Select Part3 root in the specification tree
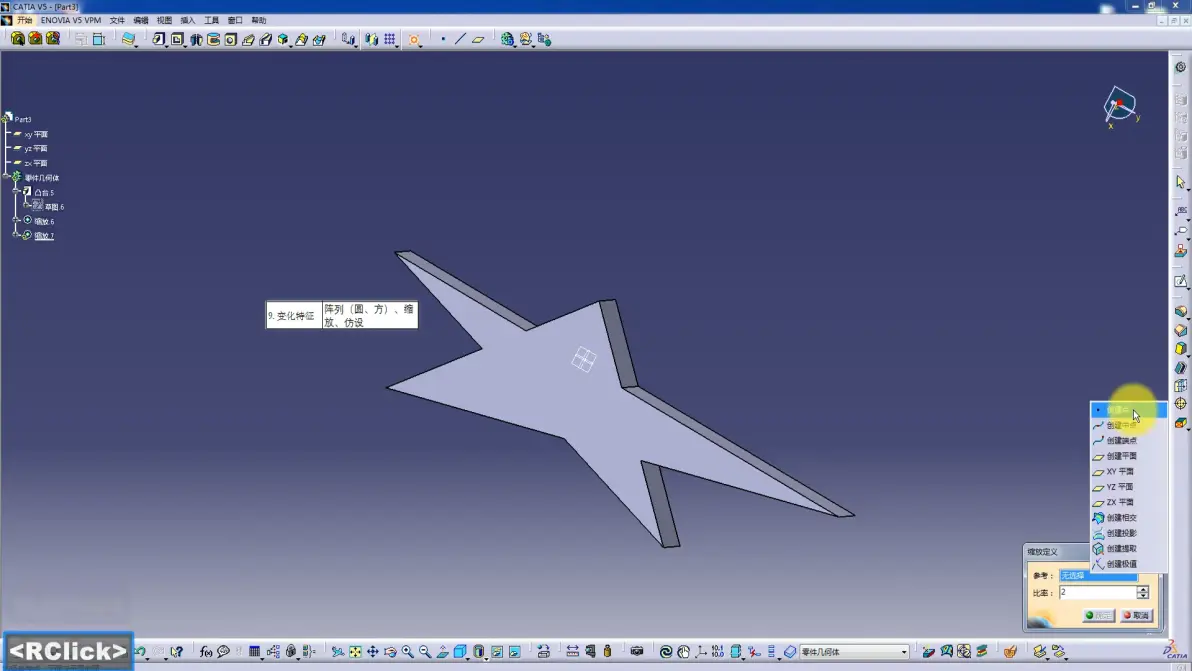Viewport: 1192px width, 671px height. [23, 119]
